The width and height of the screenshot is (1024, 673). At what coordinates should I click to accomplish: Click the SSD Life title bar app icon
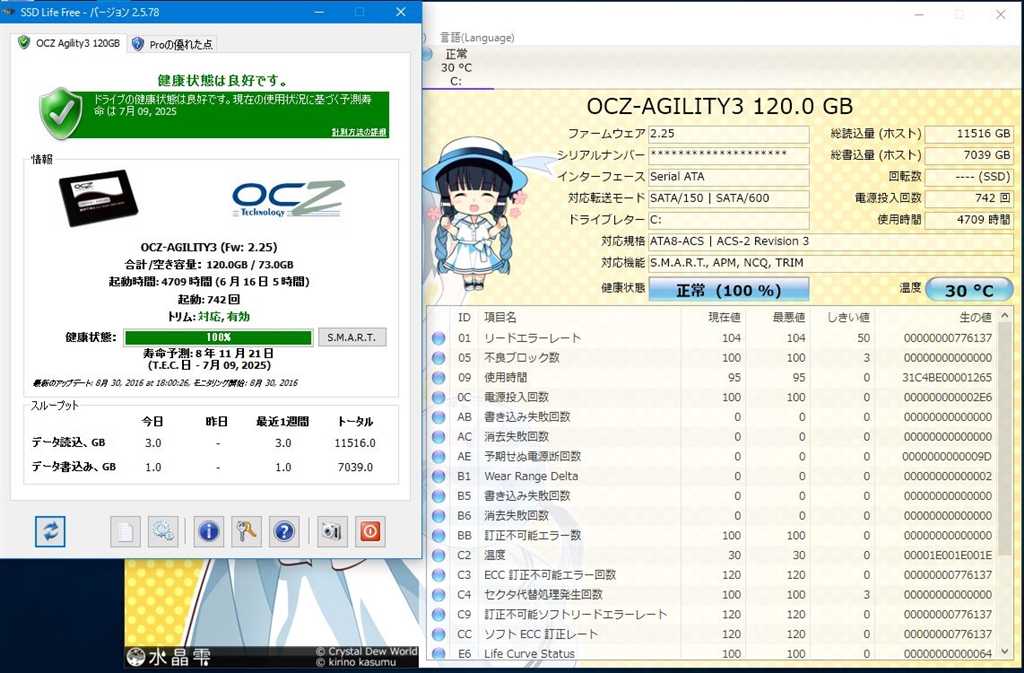click(8, 12)
